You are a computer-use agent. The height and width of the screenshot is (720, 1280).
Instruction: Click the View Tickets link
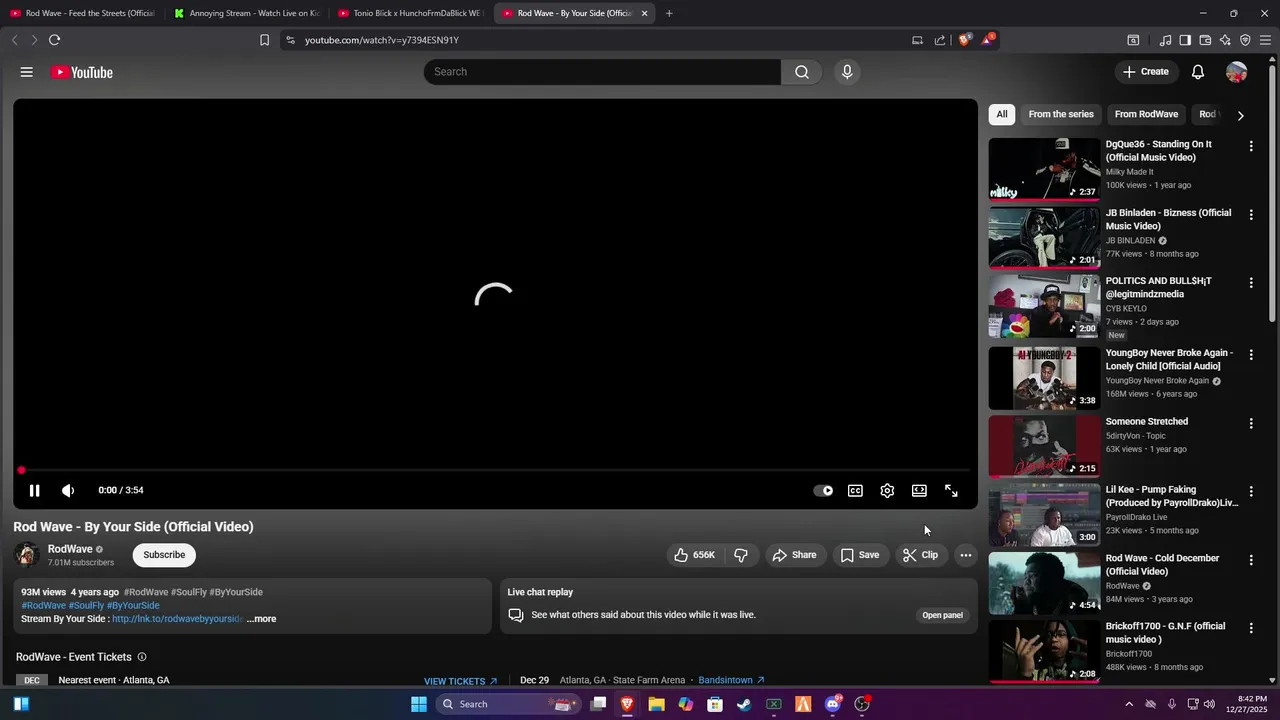460,681
